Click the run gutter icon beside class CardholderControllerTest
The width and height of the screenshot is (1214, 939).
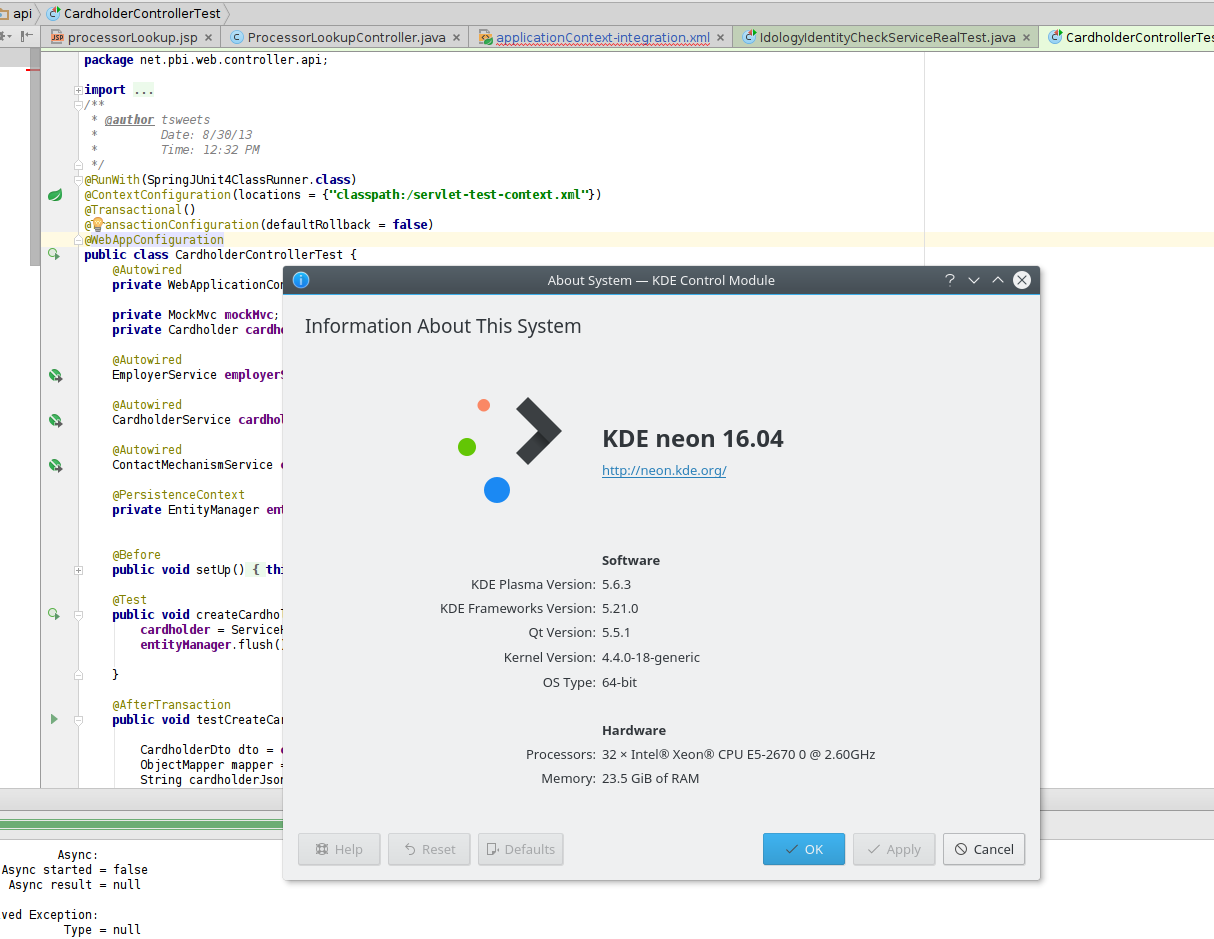[54, 255]
